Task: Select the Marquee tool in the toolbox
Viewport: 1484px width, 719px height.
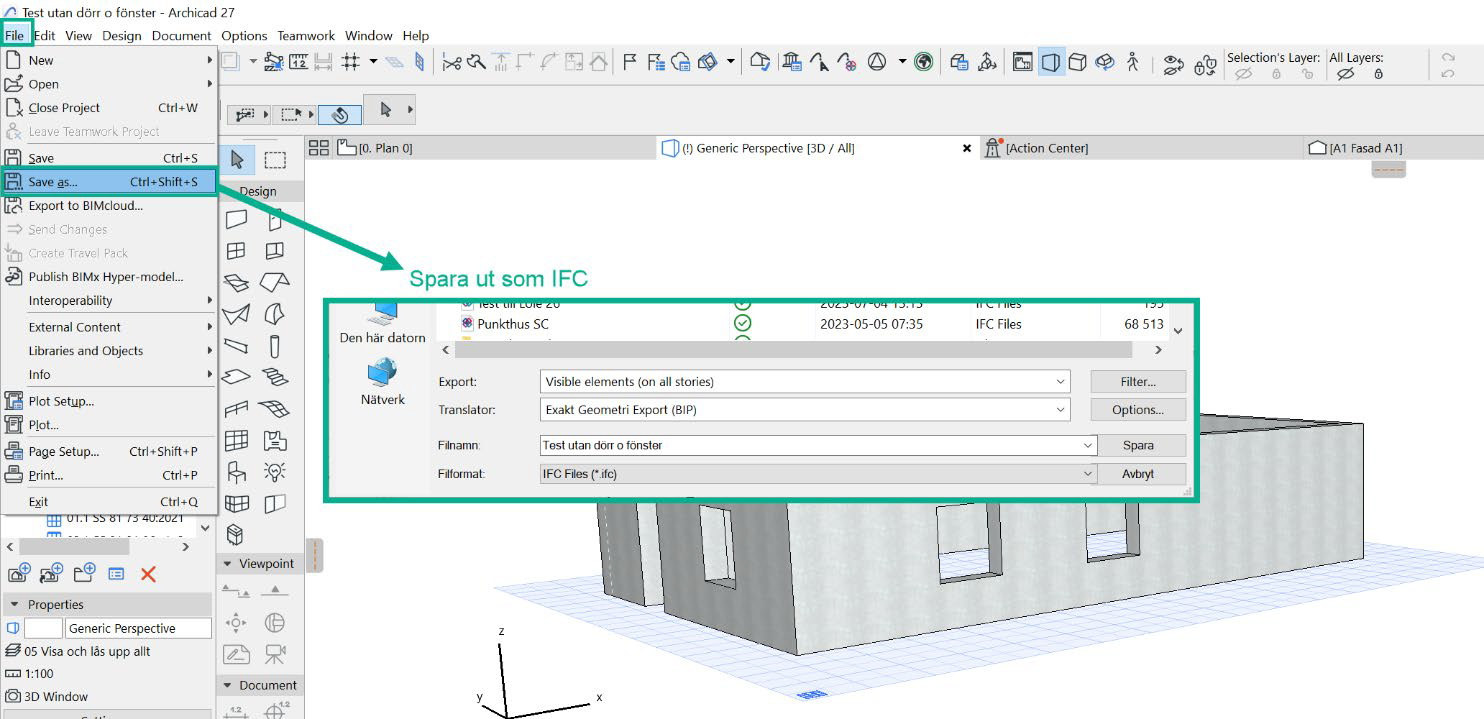Action: [275, 160]
